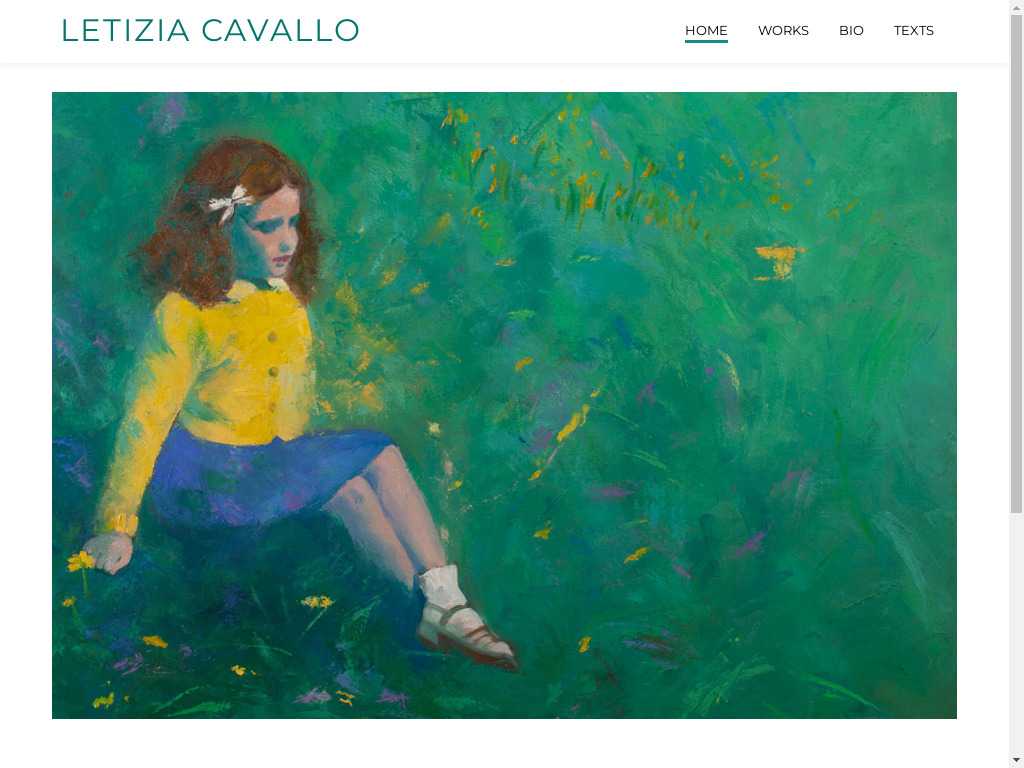Click the white sock in the painting
Image resolution: width=1024 pixels, height=768 pixels.
pos(441,584)
